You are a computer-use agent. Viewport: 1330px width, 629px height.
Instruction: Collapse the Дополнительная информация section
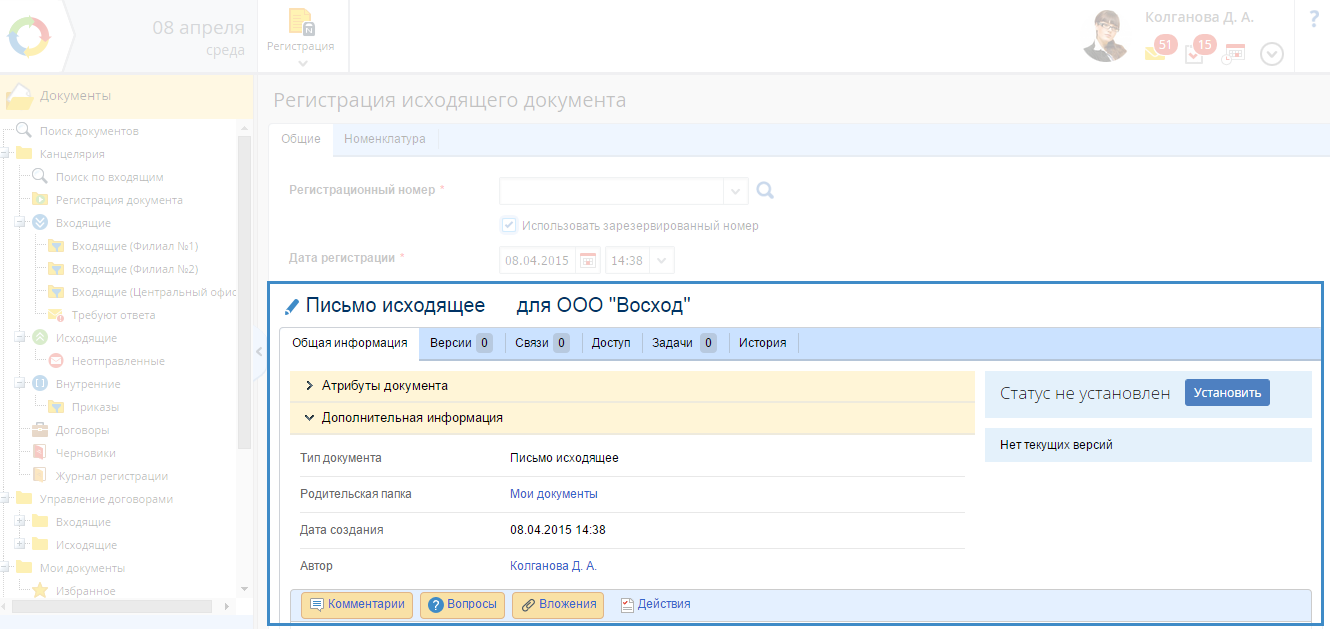[411, 418]
